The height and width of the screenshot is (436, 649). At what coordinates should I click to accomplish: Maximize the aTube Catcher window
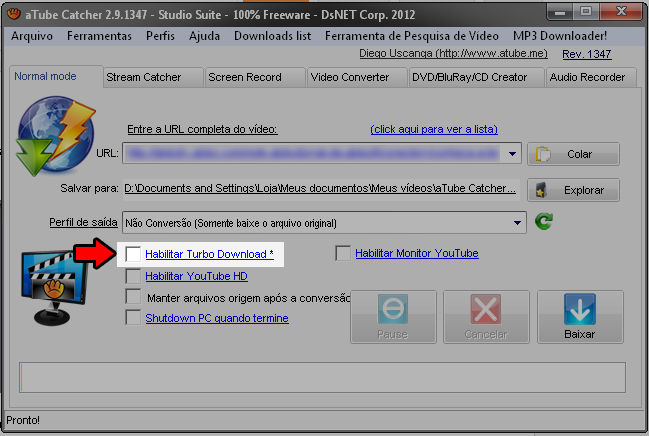click(x=586, y=12)
